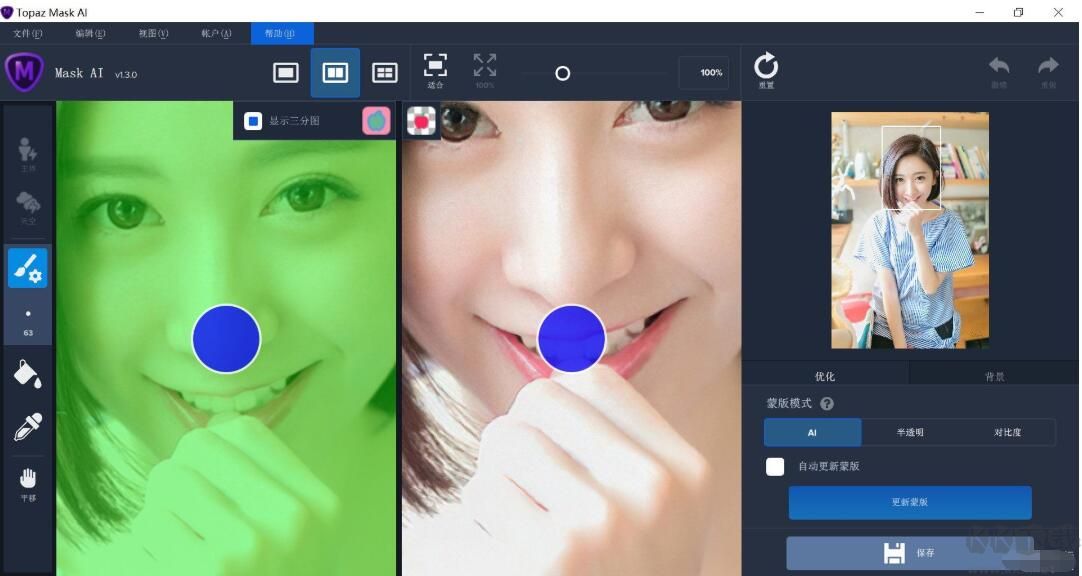Open mask mode help question mark
Screen dimensions: 1082x576
827,404
